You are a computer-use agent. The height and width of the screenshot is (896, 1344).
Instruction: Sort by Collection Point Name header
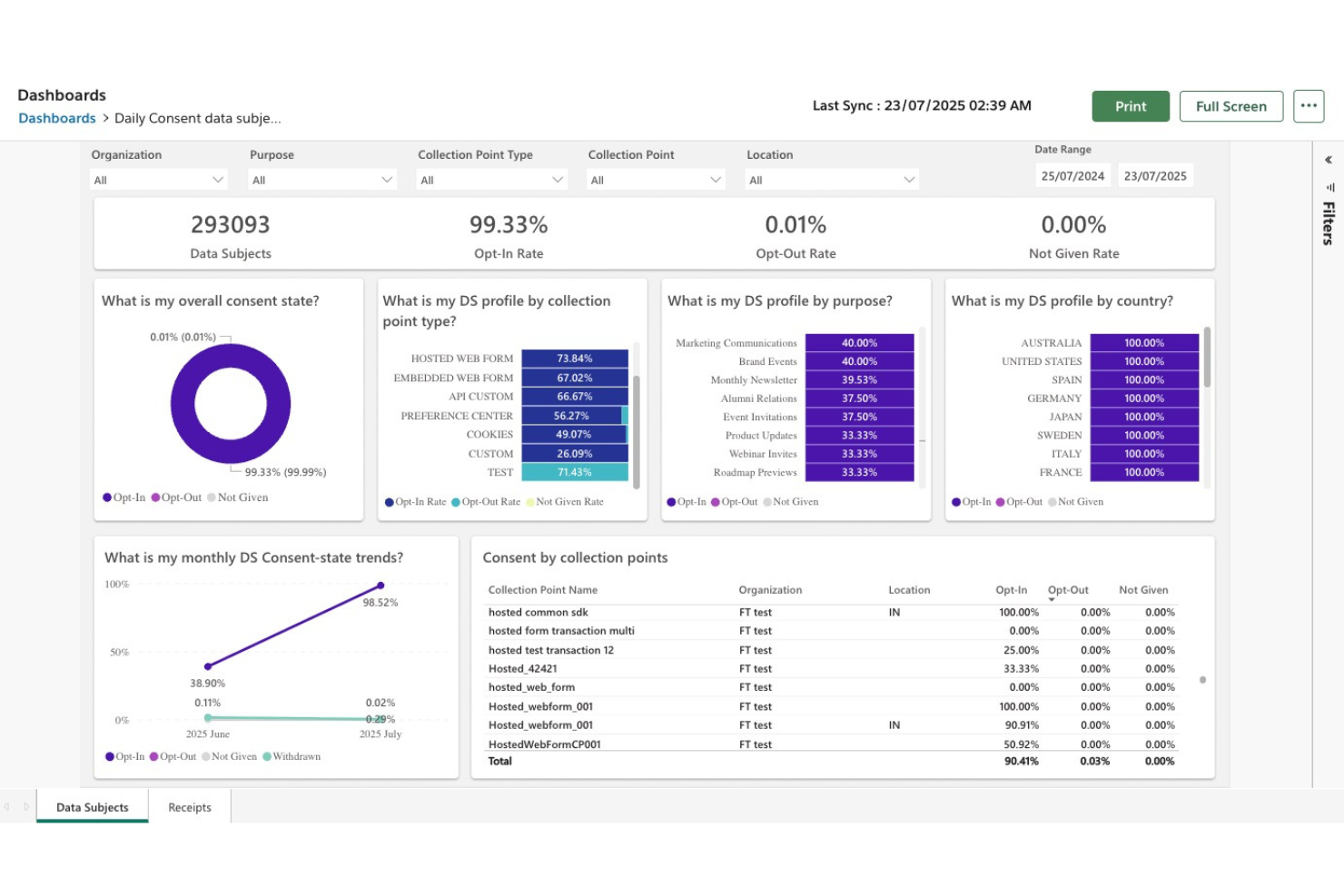[x=543, y=590]
